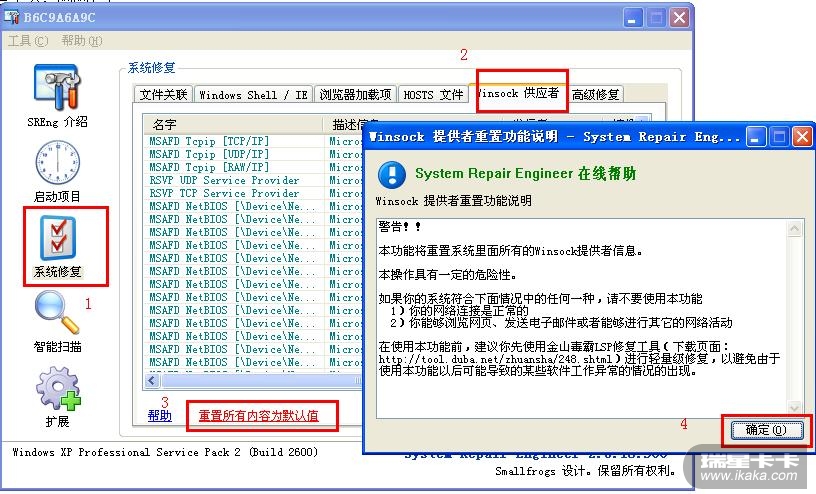Click the duba.net URL in help text
This screenshot has height=494, width=816.
click(495, 359)
